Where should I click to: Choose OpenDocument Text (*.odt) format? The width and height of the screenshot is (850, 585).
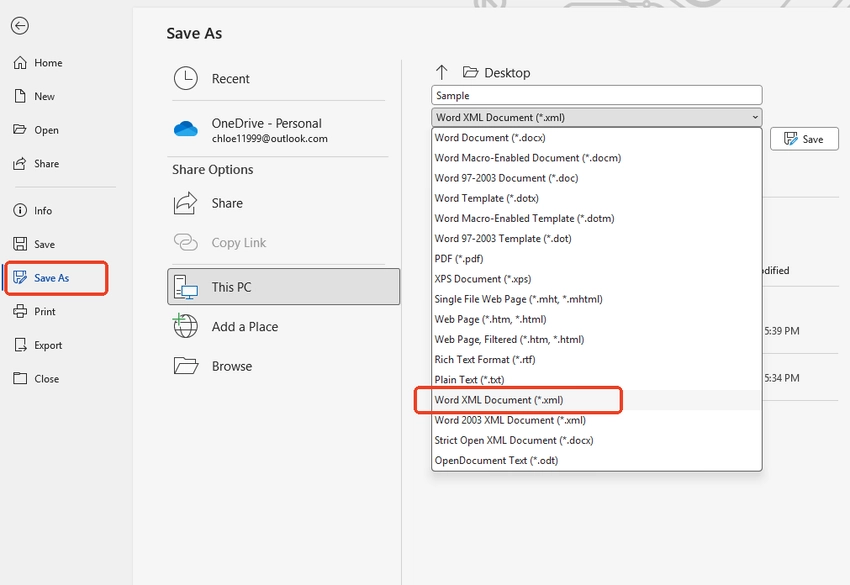click(597, 460)
